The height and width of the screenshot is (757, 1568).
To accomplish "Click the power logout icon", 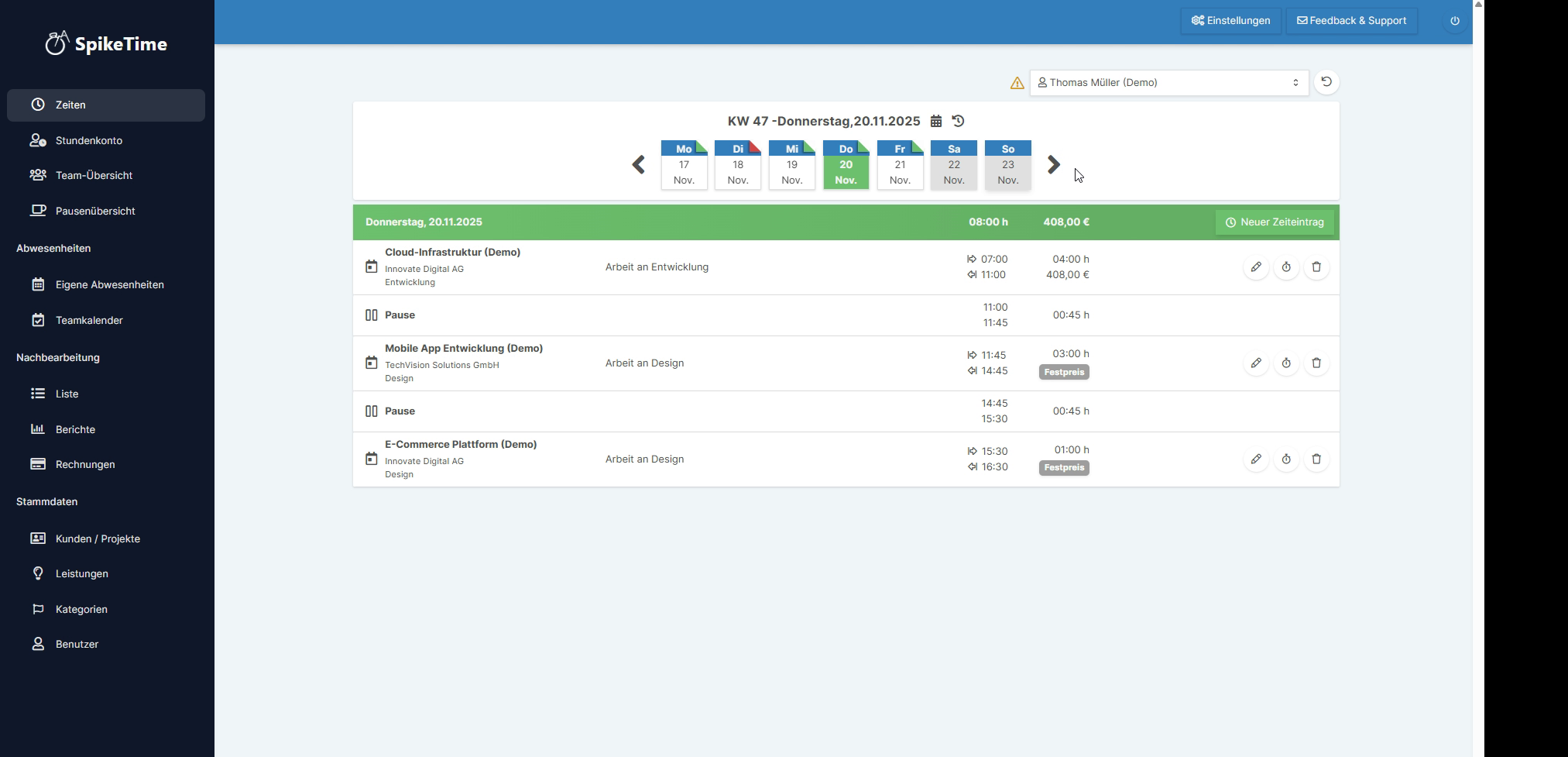I will click(x=1455, y=21).
